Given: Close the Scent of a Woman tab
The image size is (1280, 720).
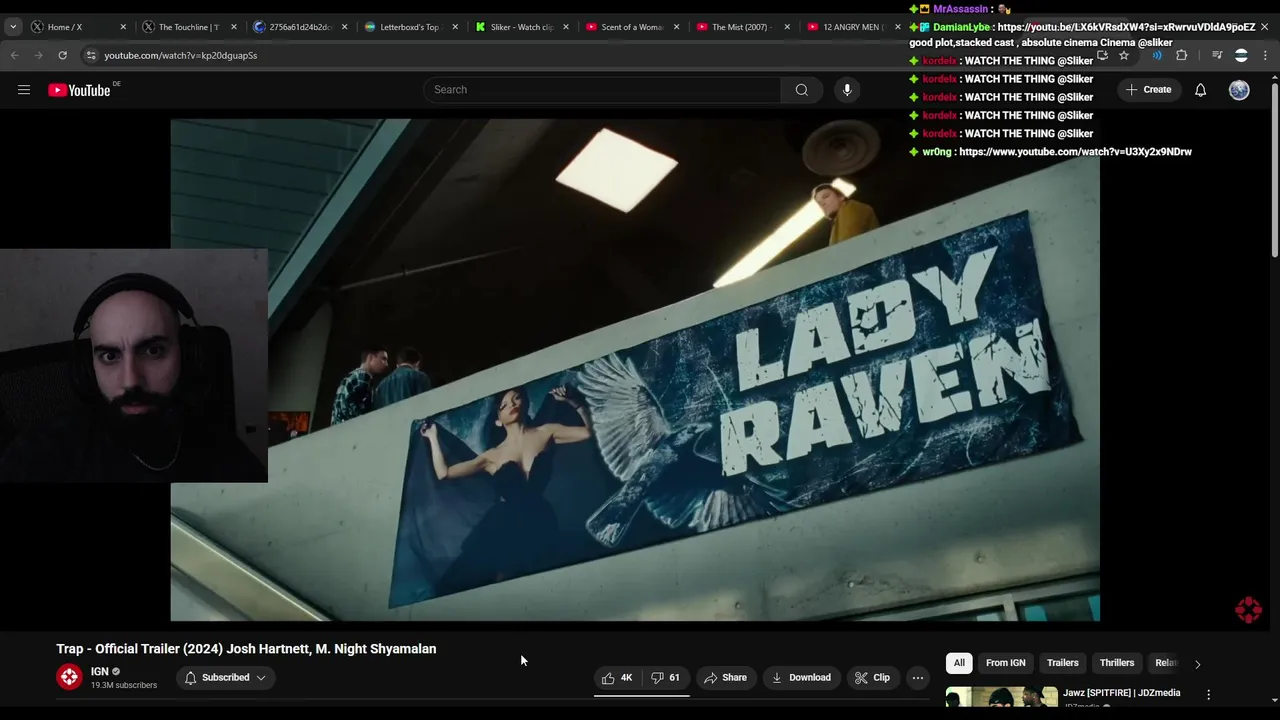Looking at the screenshot, I should click(677, 27).
